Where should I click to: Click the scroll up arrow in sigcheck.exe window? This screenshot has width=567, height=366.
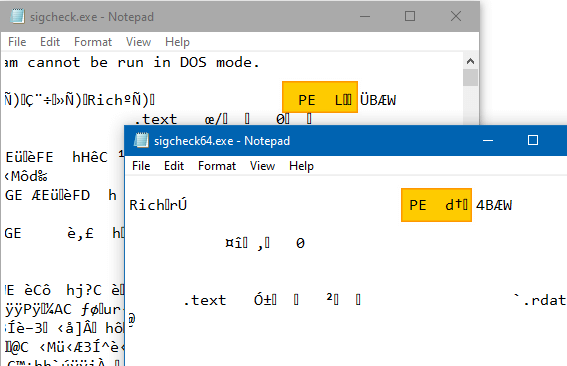(470, 61)
